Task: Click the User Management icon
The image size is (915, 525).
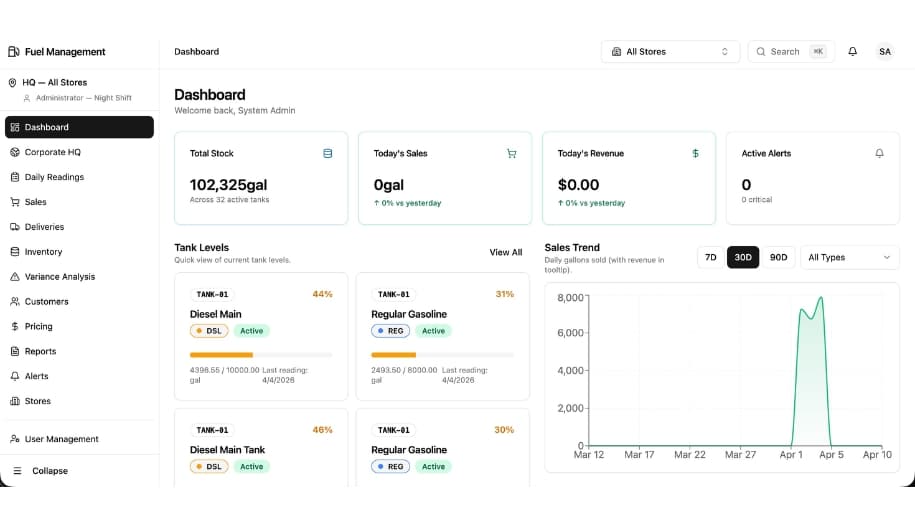Action: pos(15,439)
